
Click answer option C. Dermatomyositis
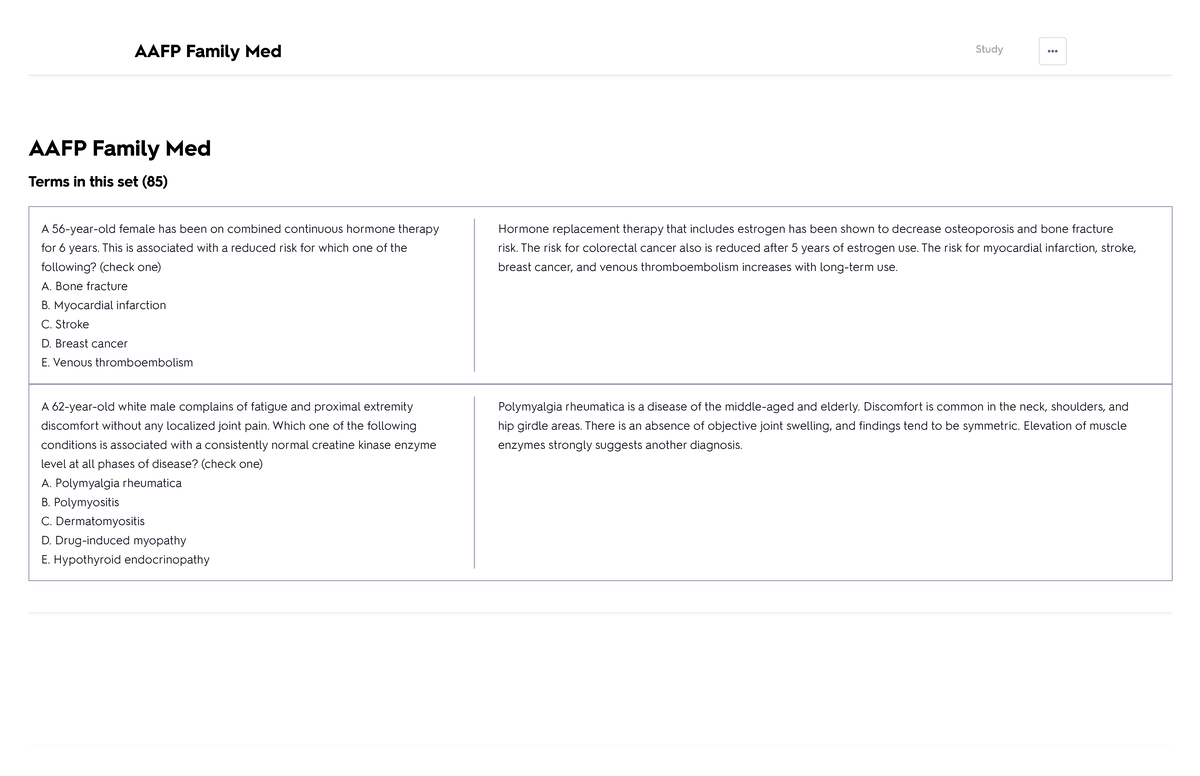pos(92,521)
